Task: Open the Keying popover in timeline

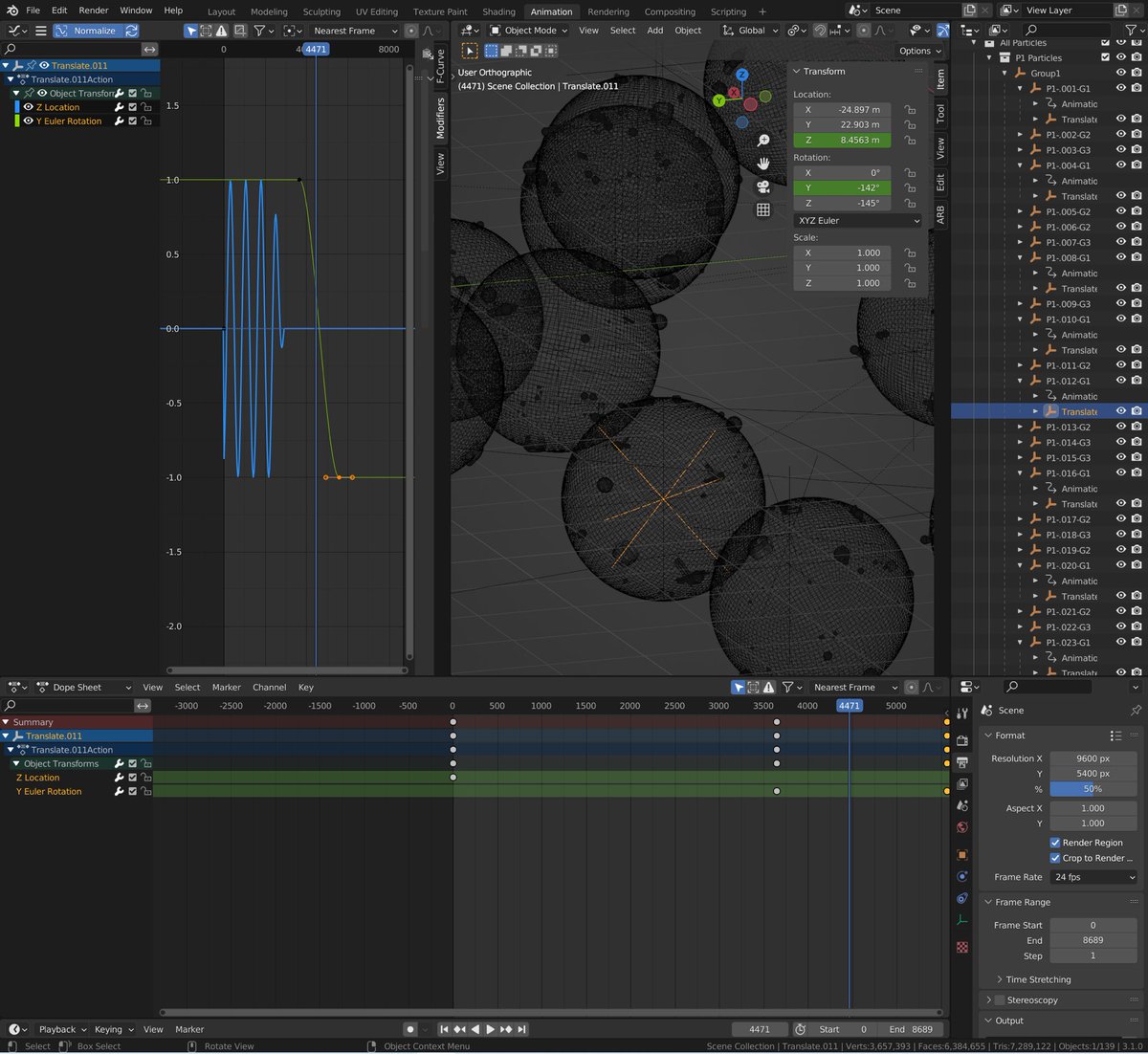Action: pos(113,1030)
